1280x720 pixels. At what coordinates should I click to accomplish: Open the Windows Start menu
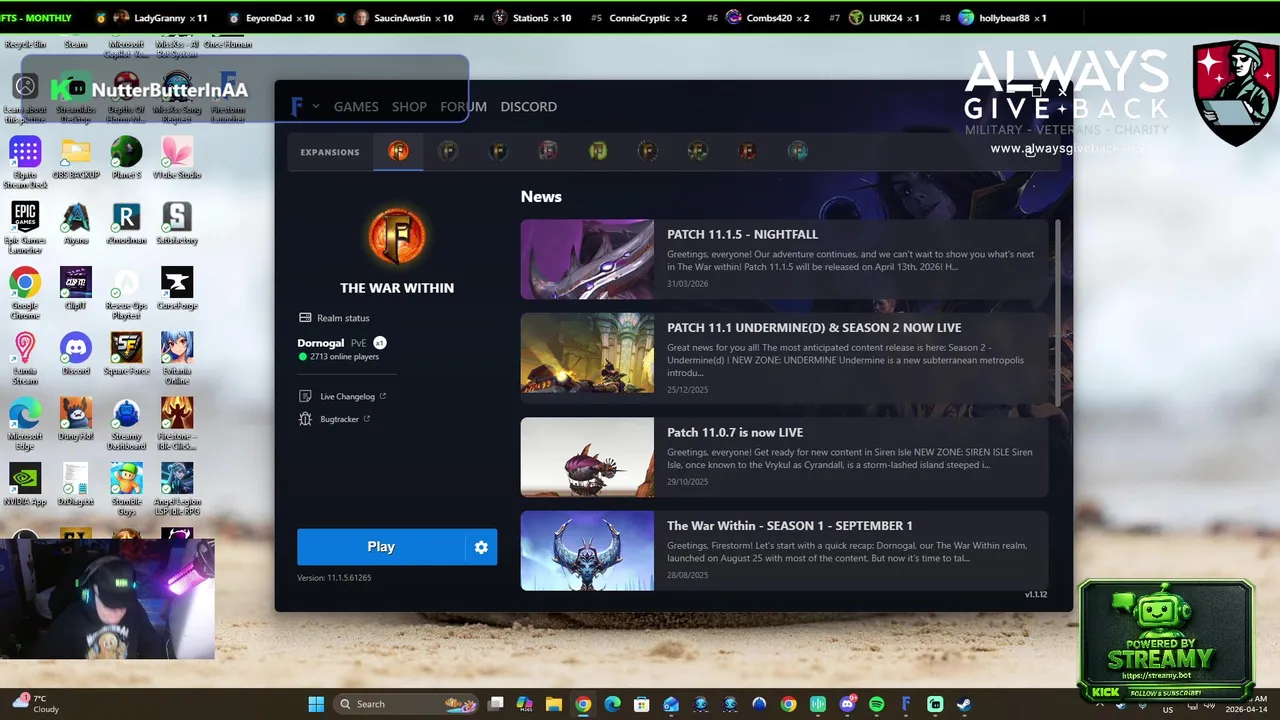[x=316, y=704]
